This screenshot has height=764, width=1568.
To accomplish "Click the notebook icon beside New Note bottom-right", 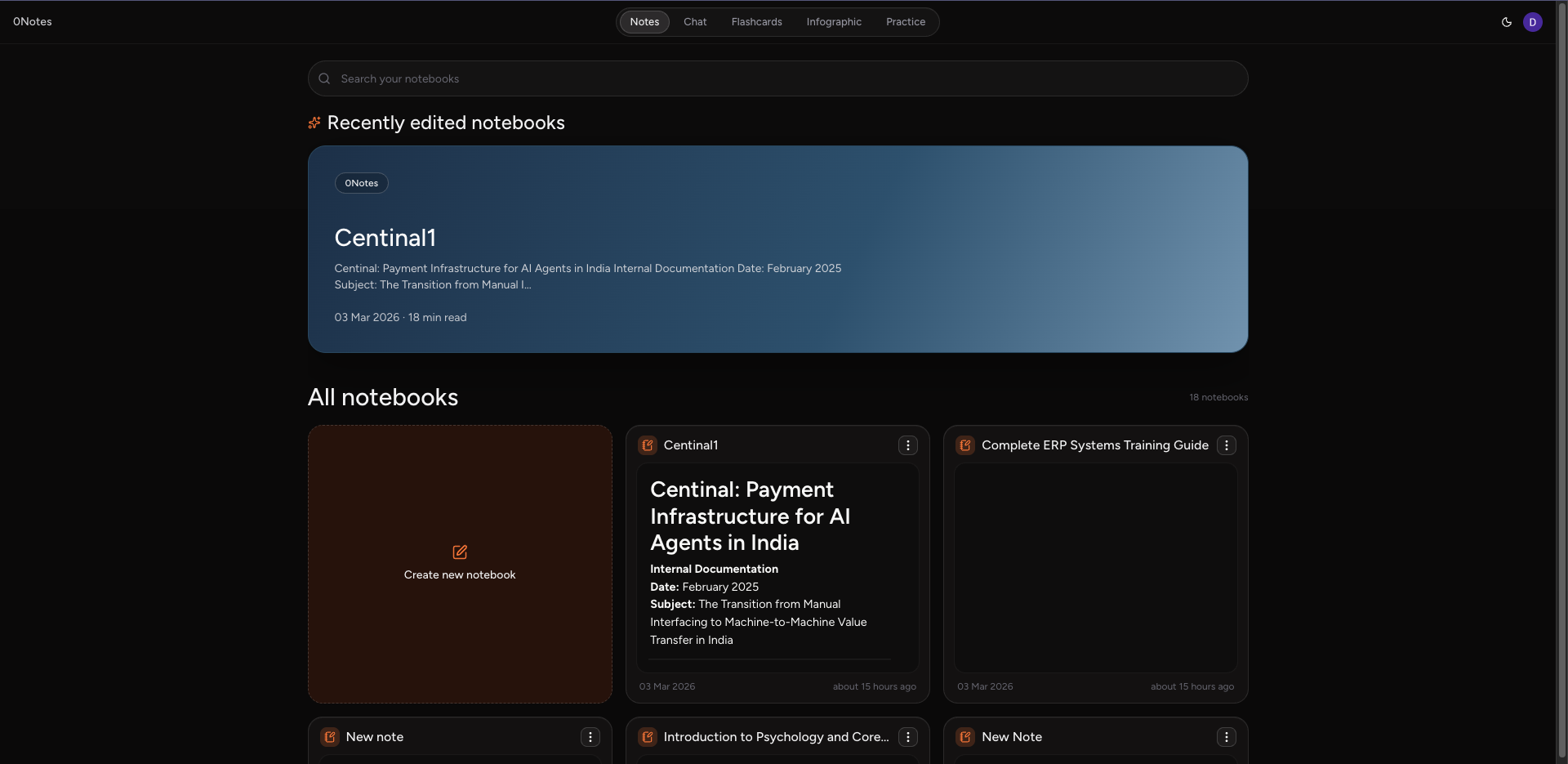I will tap(964, 736).
